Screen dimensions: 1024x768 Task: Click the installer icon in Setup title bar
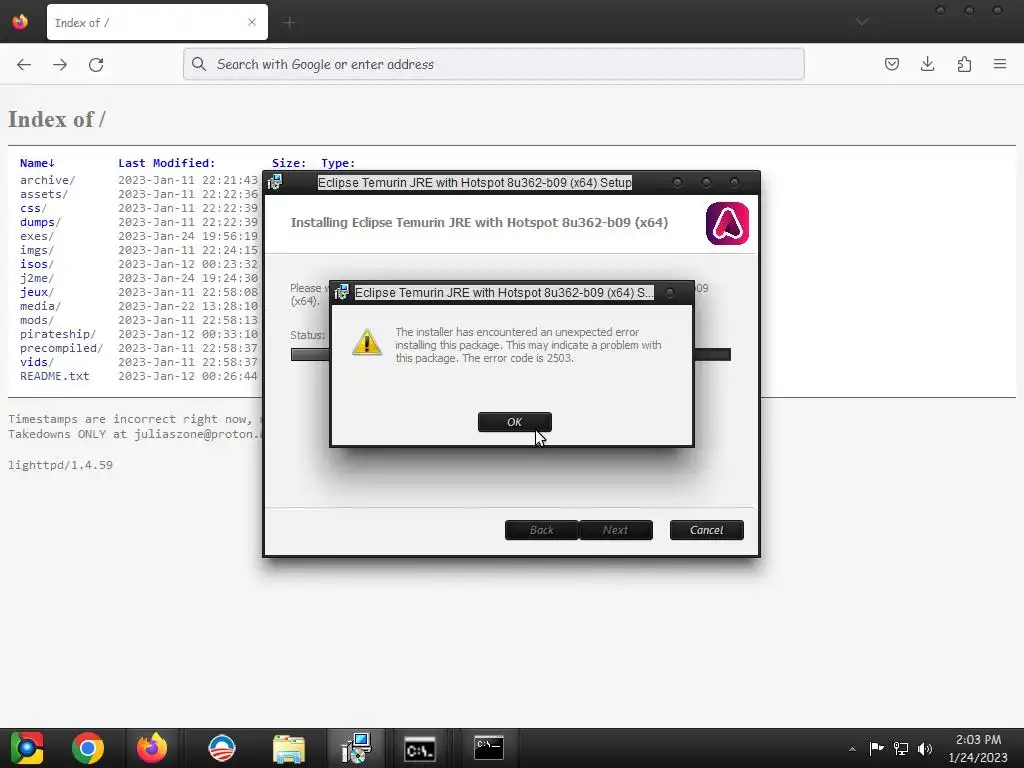point(275,182)
